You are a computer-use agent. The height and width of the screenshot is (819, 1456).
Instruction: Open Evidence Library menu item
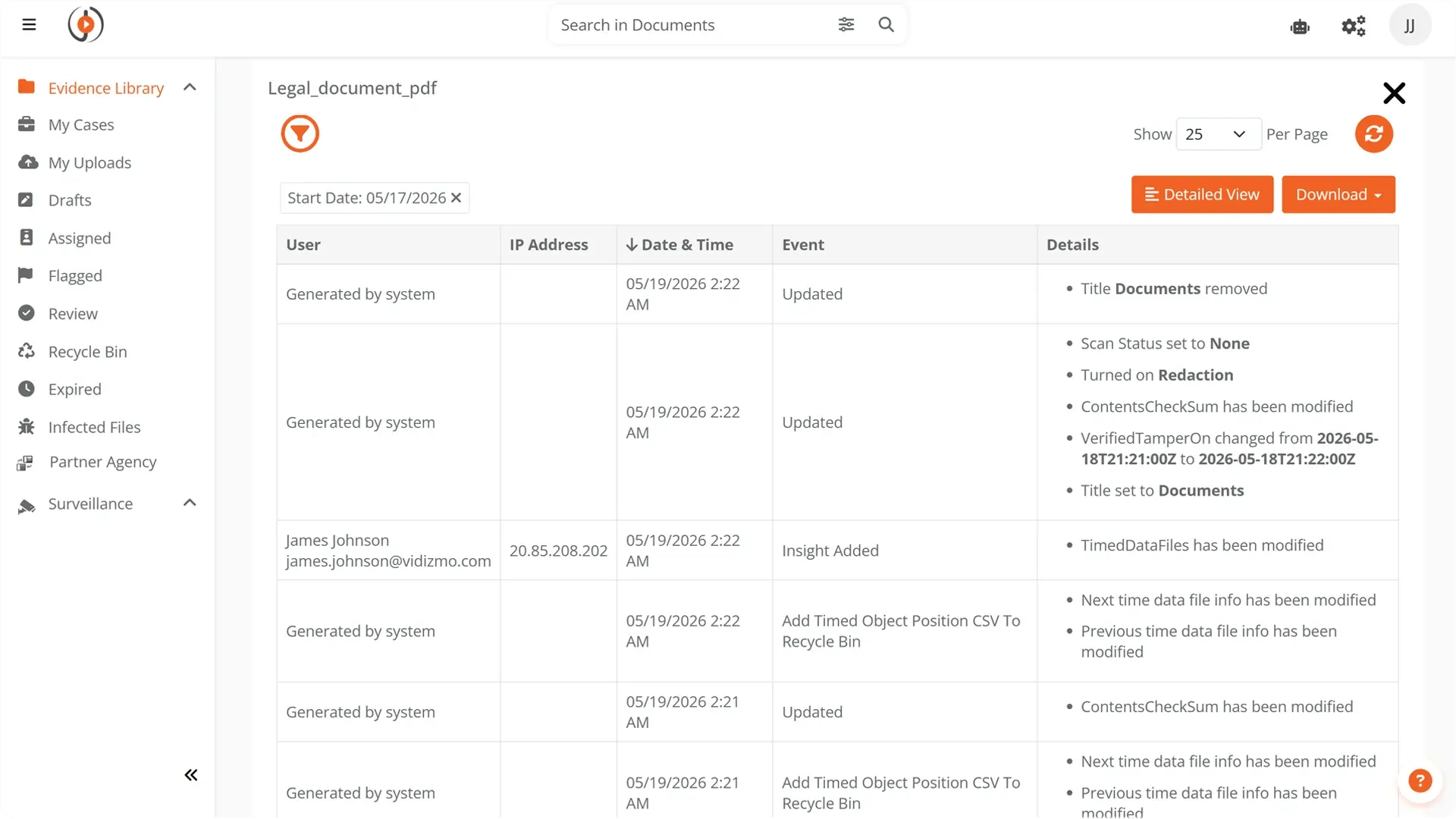[x=106, y=88]
